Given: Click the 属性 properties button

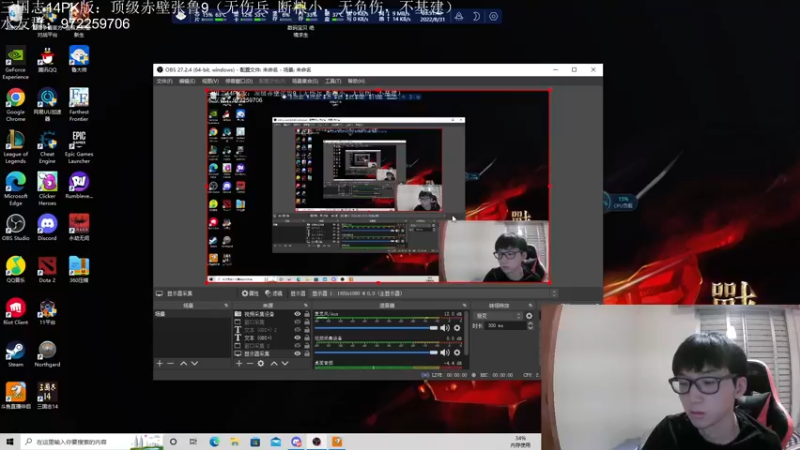Looking at the screenshot, I should (x=251, y=293).
